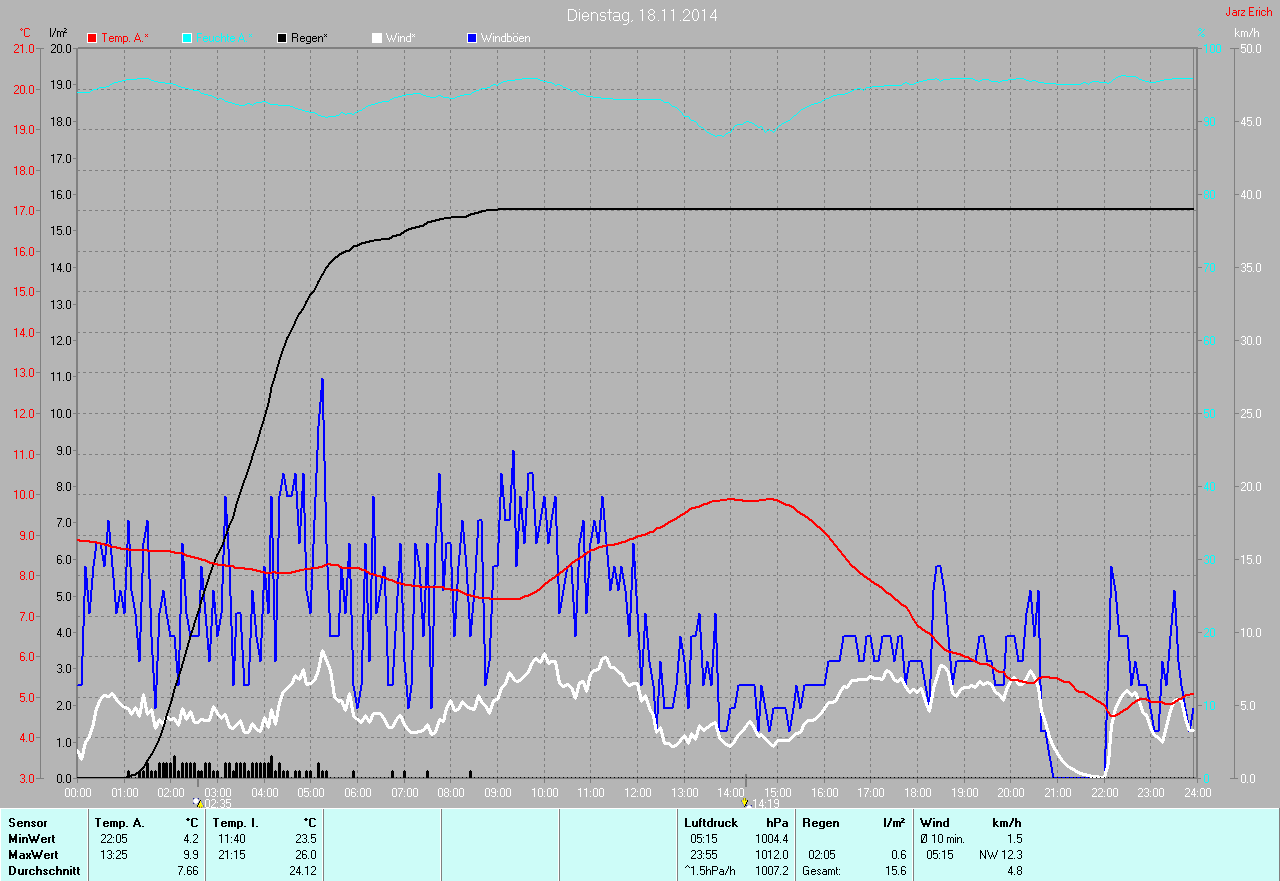The height and width of the screenshot is (881, 1280).
Task: Click the Temp. I. maximum time '21:15'
Action: pyautogui.click(x=231, y=854)
